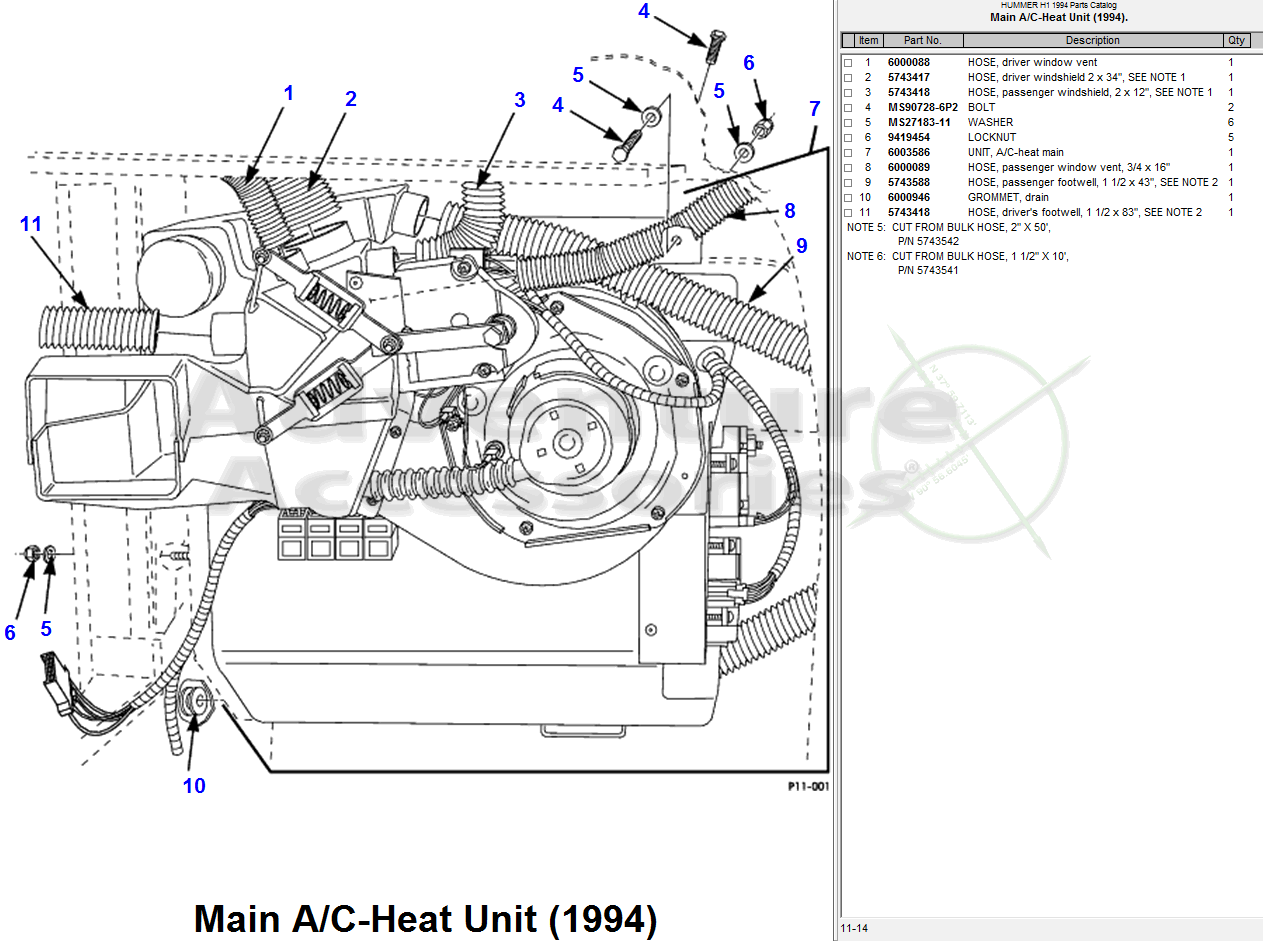The width and height of the screenshot is (1263, 941).
Task: Click the NOTE 5 bulk hose text
Action: pos(949,234)
